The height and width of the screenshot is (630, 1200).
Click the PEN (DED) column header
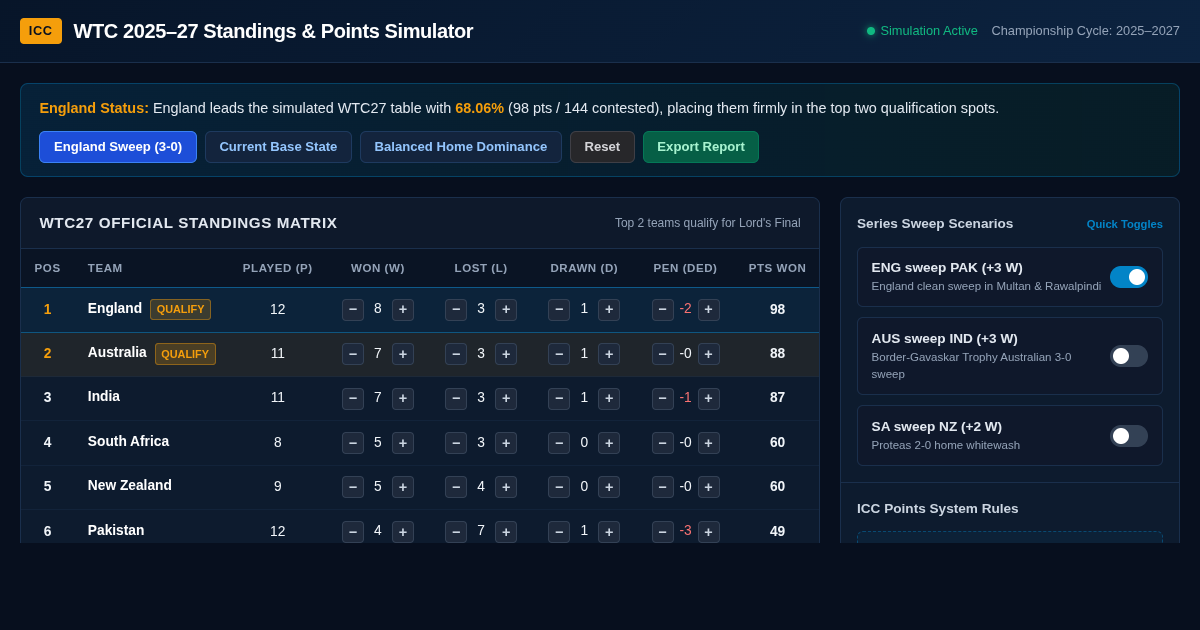[685, 268]
